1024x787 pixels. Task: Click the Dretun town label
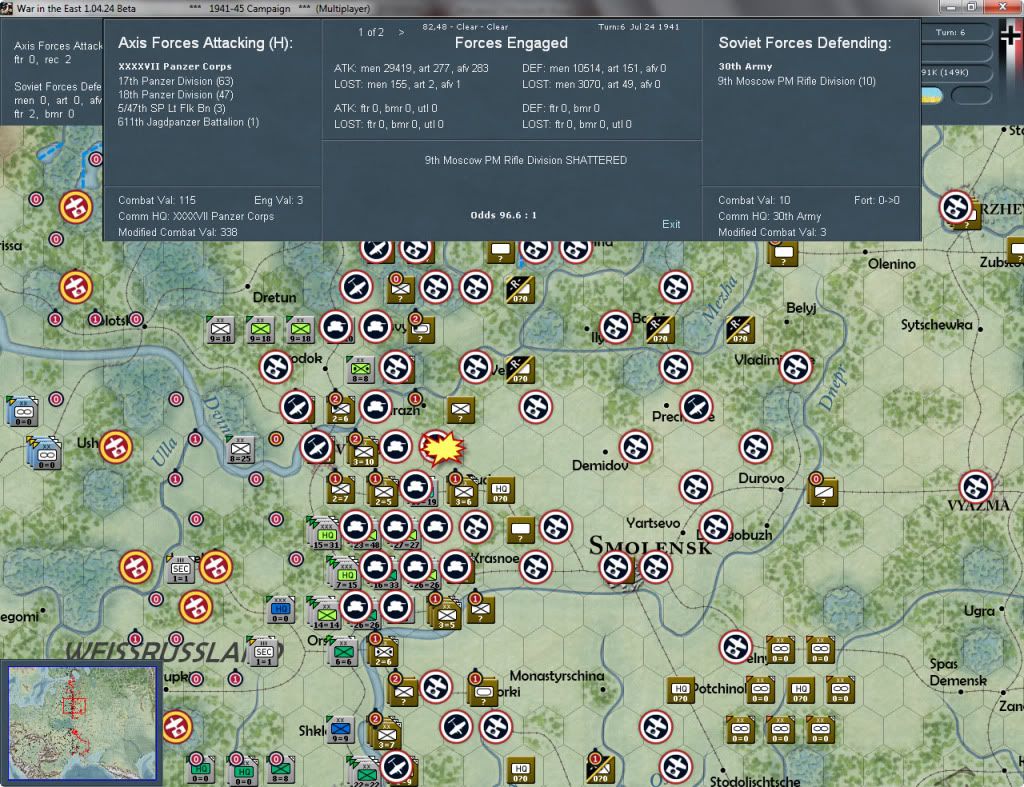point(274,297)
